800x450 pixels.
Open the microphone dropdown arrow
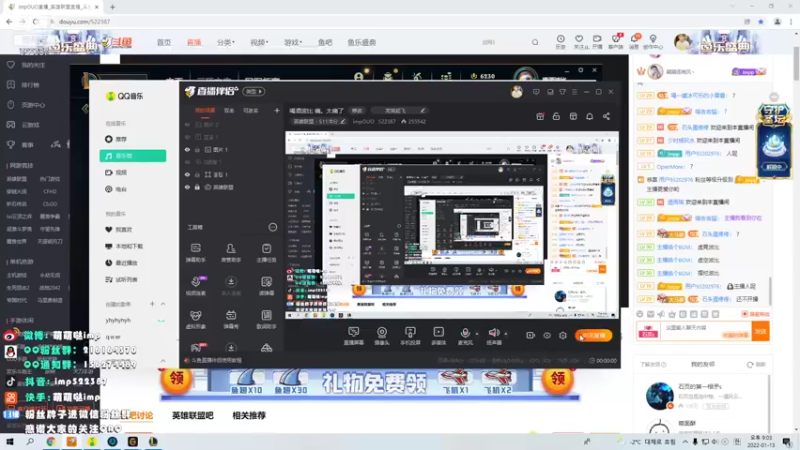click(x=477, y=334)
